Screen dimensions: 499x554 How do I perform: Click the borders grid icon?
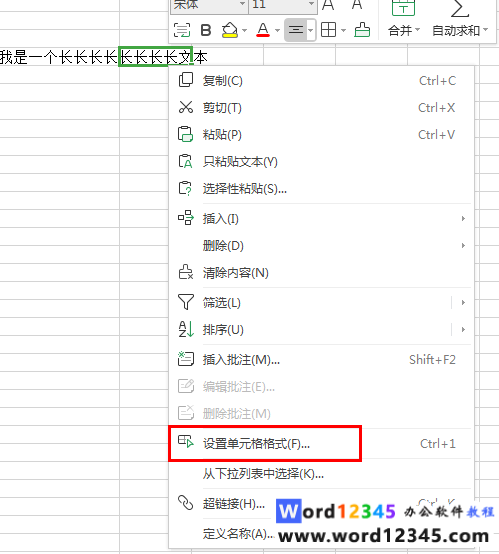tap(328, 30)
